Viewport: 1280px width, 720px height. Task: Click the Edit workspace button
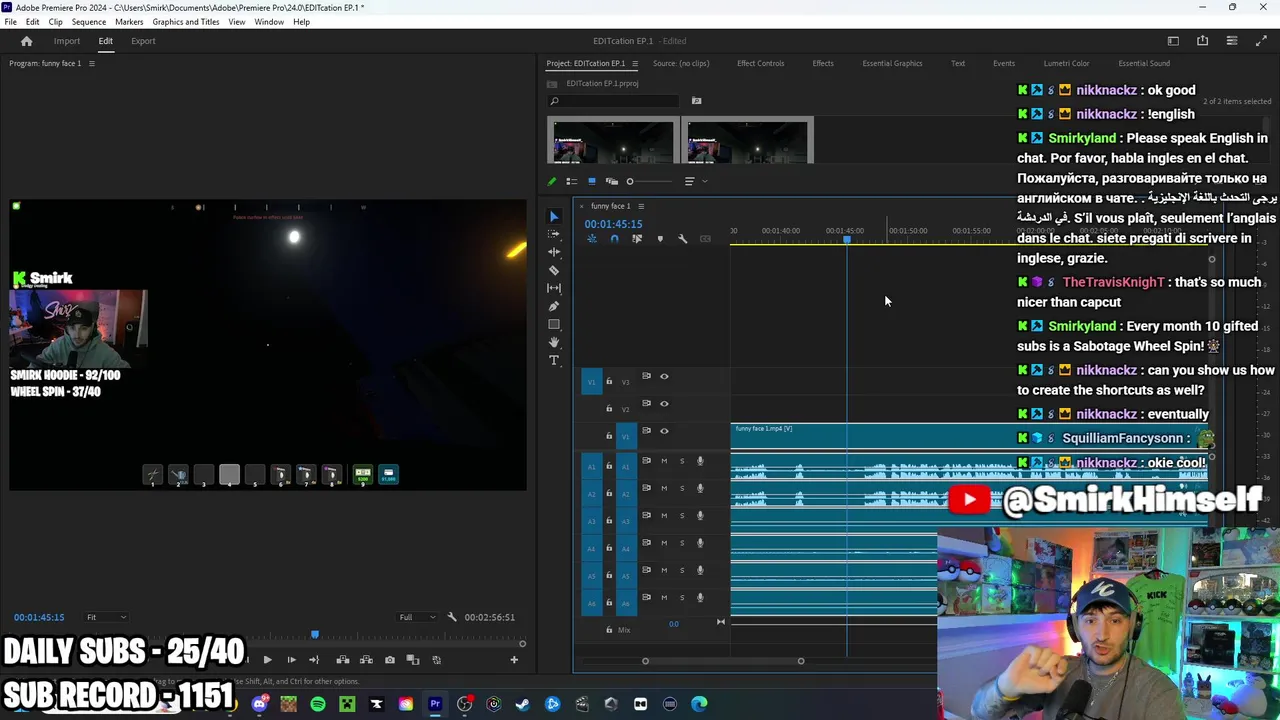click(x=105, y=41)
